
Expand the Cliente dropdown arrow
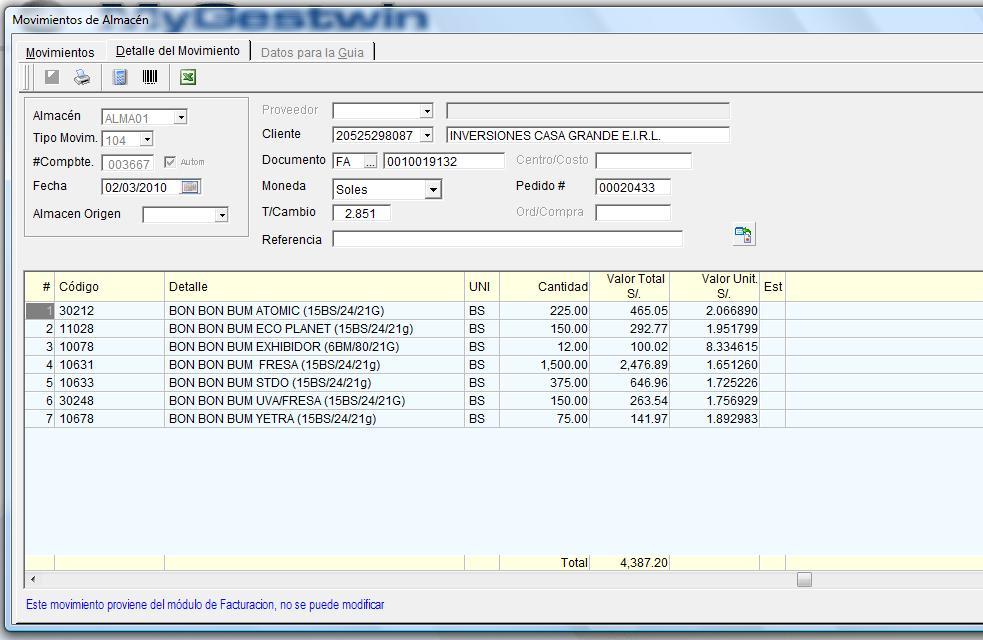pyautogui.click(x=427, y=135)
